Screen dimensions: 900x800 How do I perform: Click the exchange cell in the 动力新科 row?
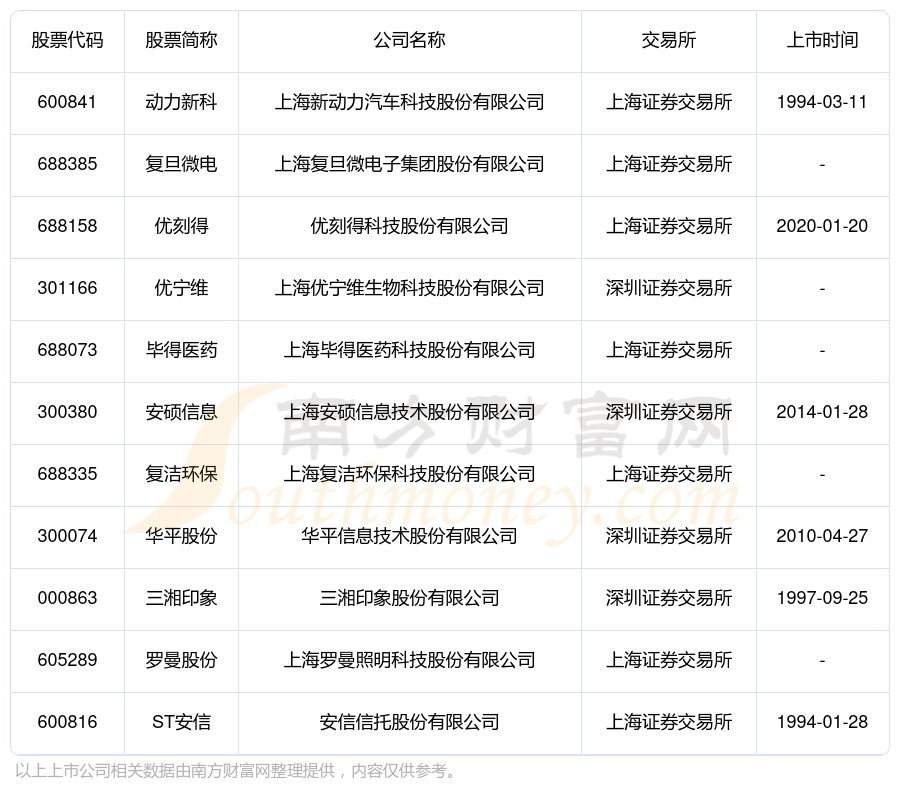pos(669,102)
